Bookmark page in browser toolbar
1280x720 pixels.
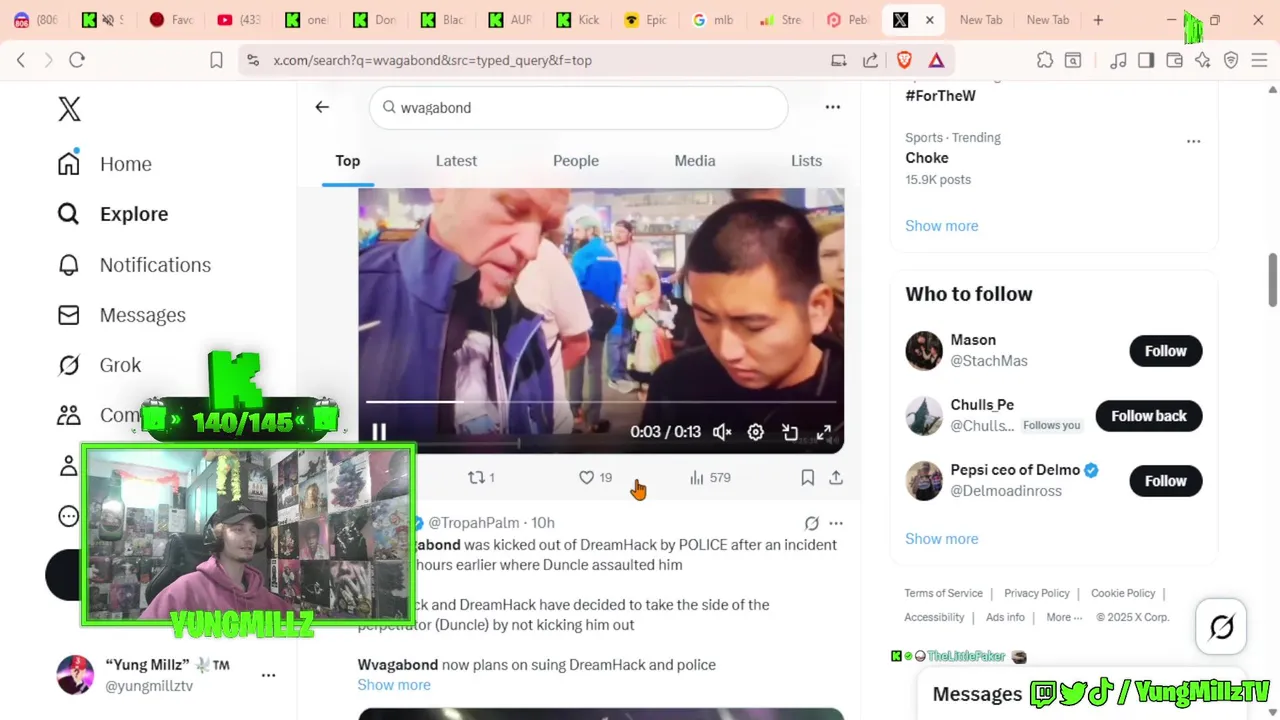pos(216,60)
